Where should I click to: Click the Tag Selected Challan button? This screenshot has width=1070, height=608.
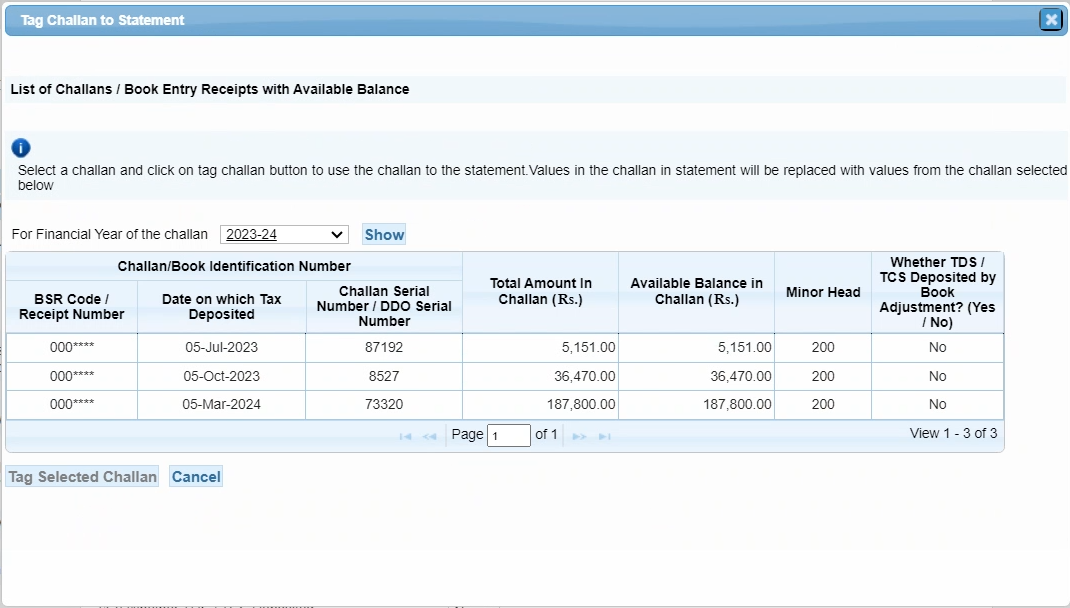coord(82,477)
